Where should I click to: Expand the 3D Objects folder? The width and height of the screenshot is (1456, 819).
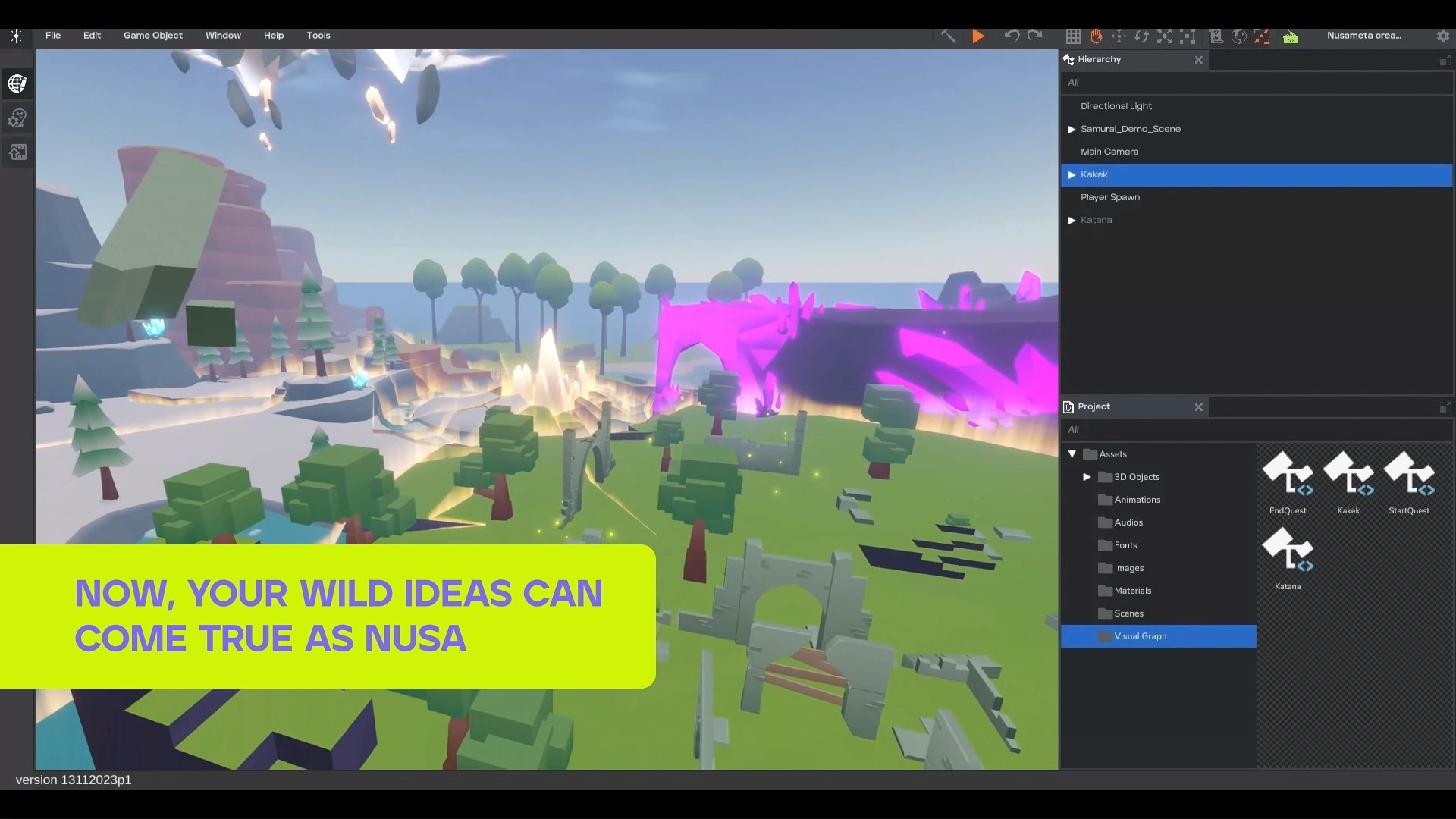click(x=1087, y=477)
